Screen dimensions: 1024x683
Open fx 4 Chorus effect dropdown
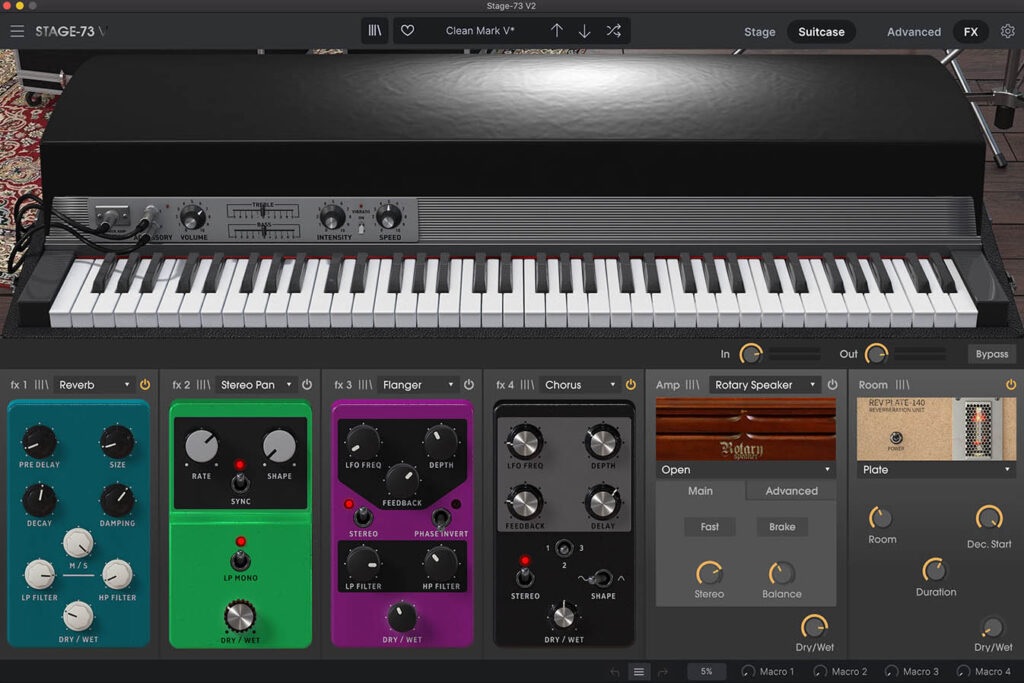579,385
